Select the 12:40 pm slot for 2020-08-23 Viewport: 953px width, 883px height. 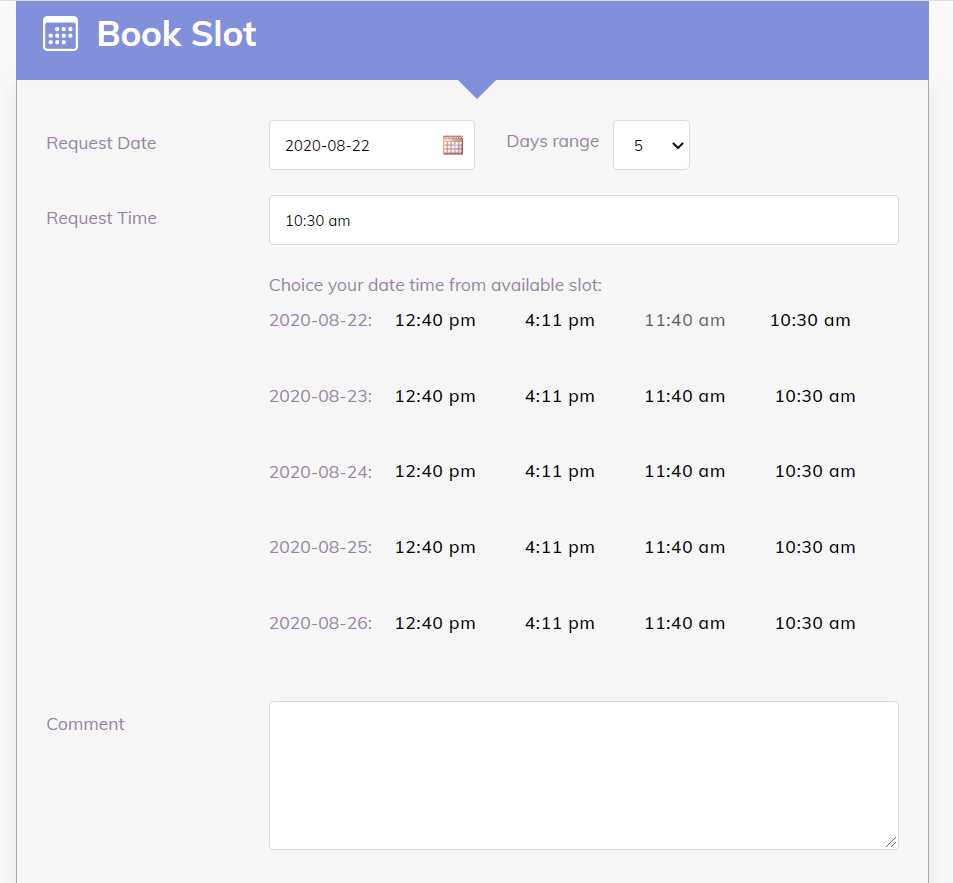pyautogui.click(x=434, y=396)
